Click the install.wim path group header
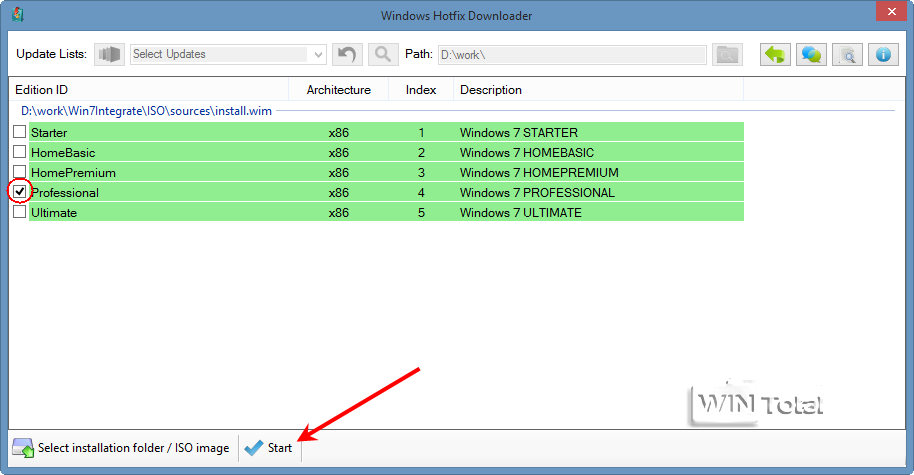The width and height of the screenshot is (914, 475). tap(146, 111)
